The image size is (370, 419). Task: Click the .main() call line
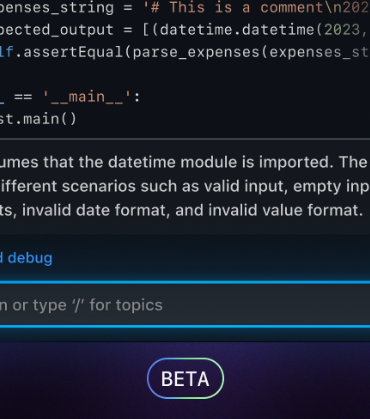[38, 119]
